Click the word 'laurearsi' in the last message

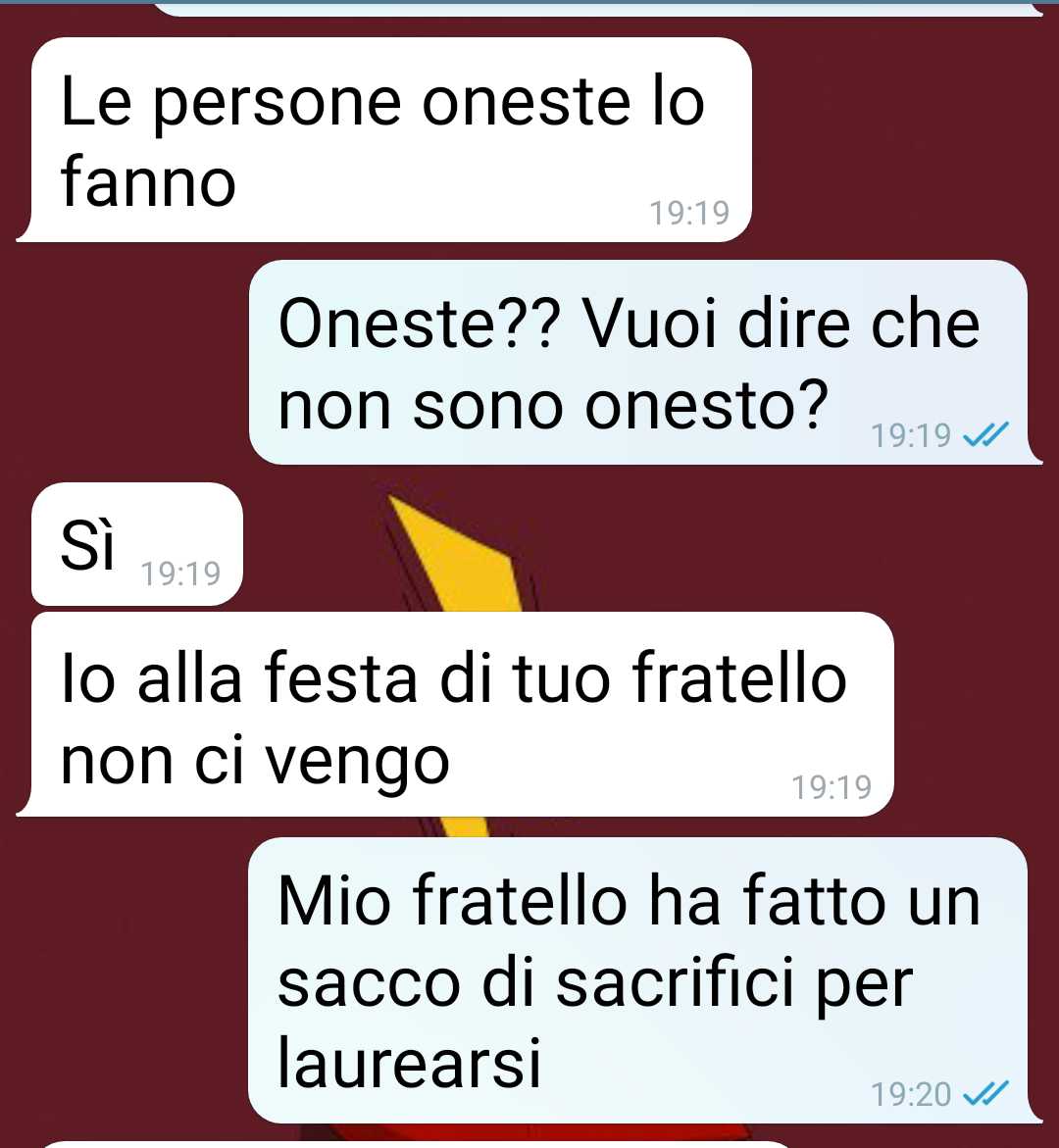[x=409, y=1063]
